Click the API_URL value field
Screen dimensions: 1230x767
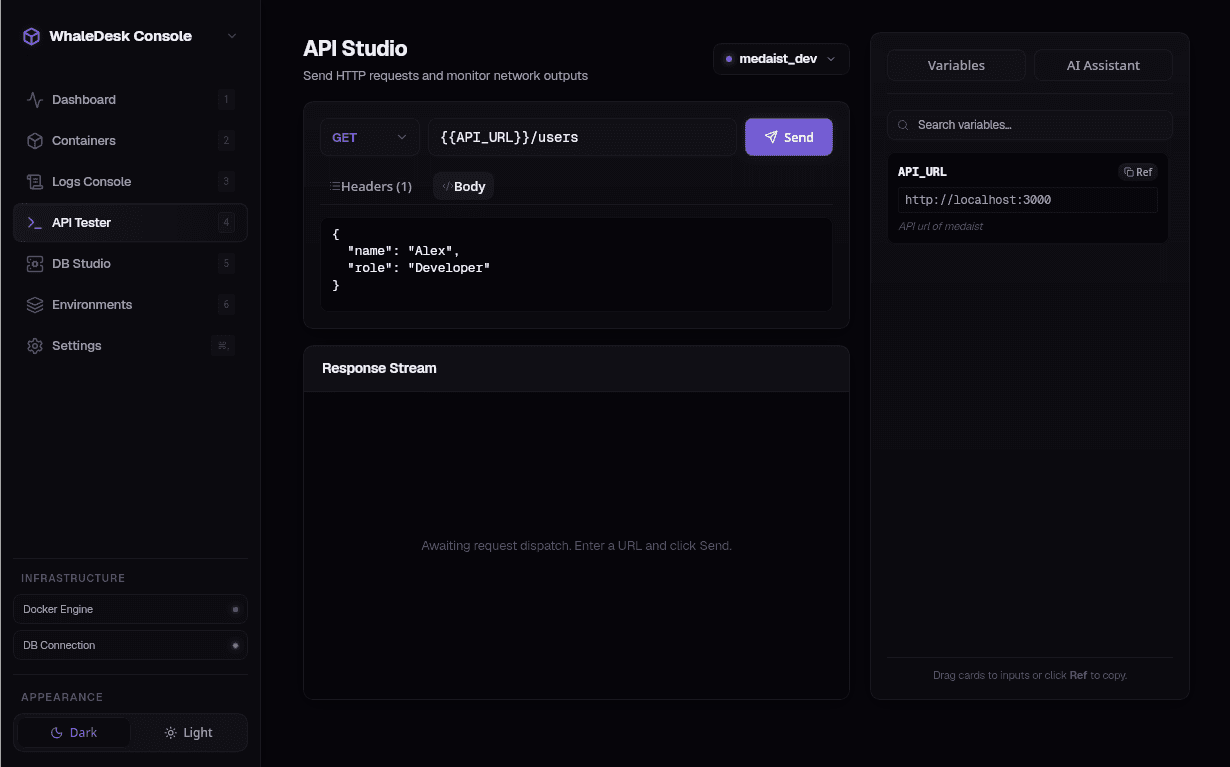pyautogui.click(x=1028, y=200)
